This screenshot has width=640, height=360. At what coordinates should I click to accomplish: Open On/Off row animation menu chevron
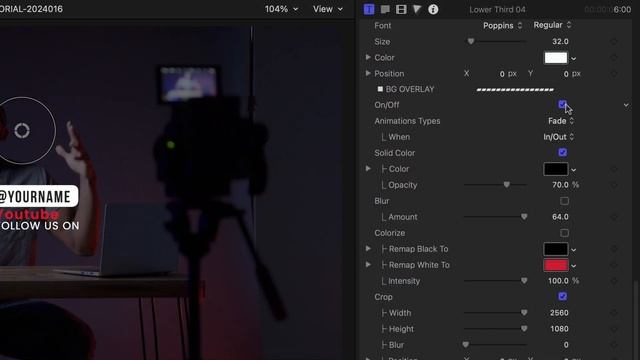pos(626,105)
